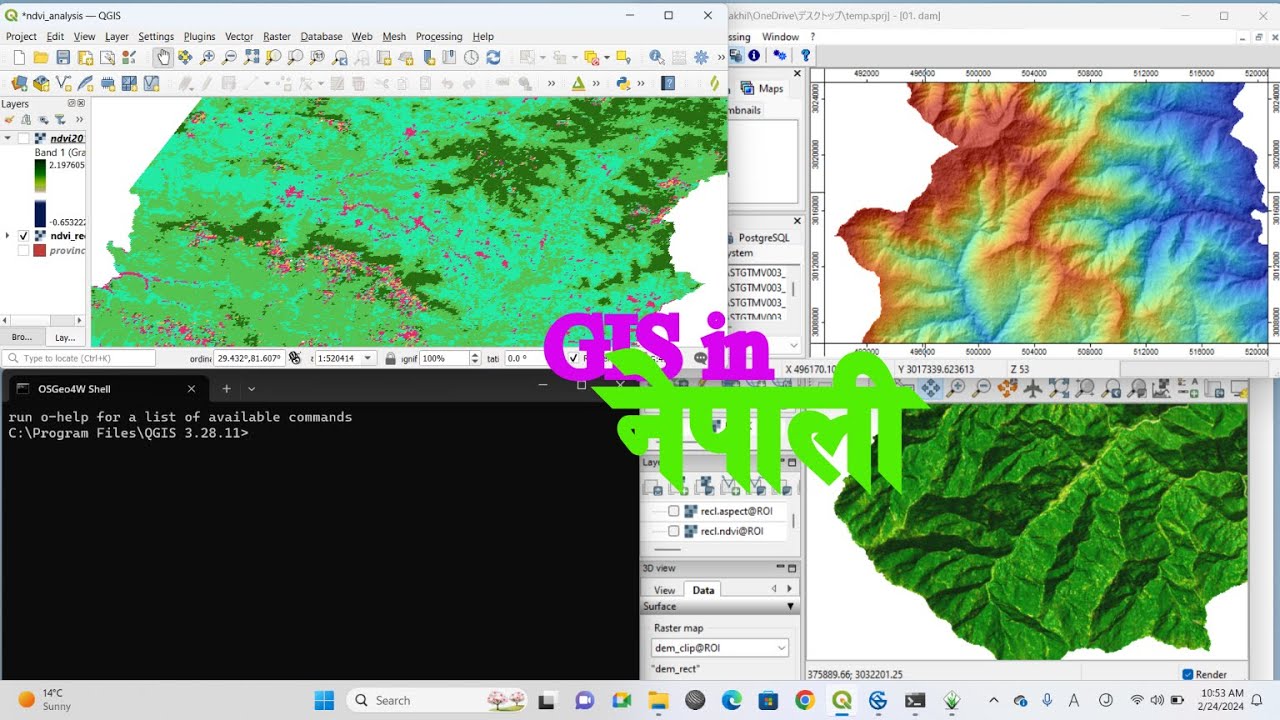Collapse the Surface section arrow
This screenshot has width=1280, height=720.
pos(791,607)
